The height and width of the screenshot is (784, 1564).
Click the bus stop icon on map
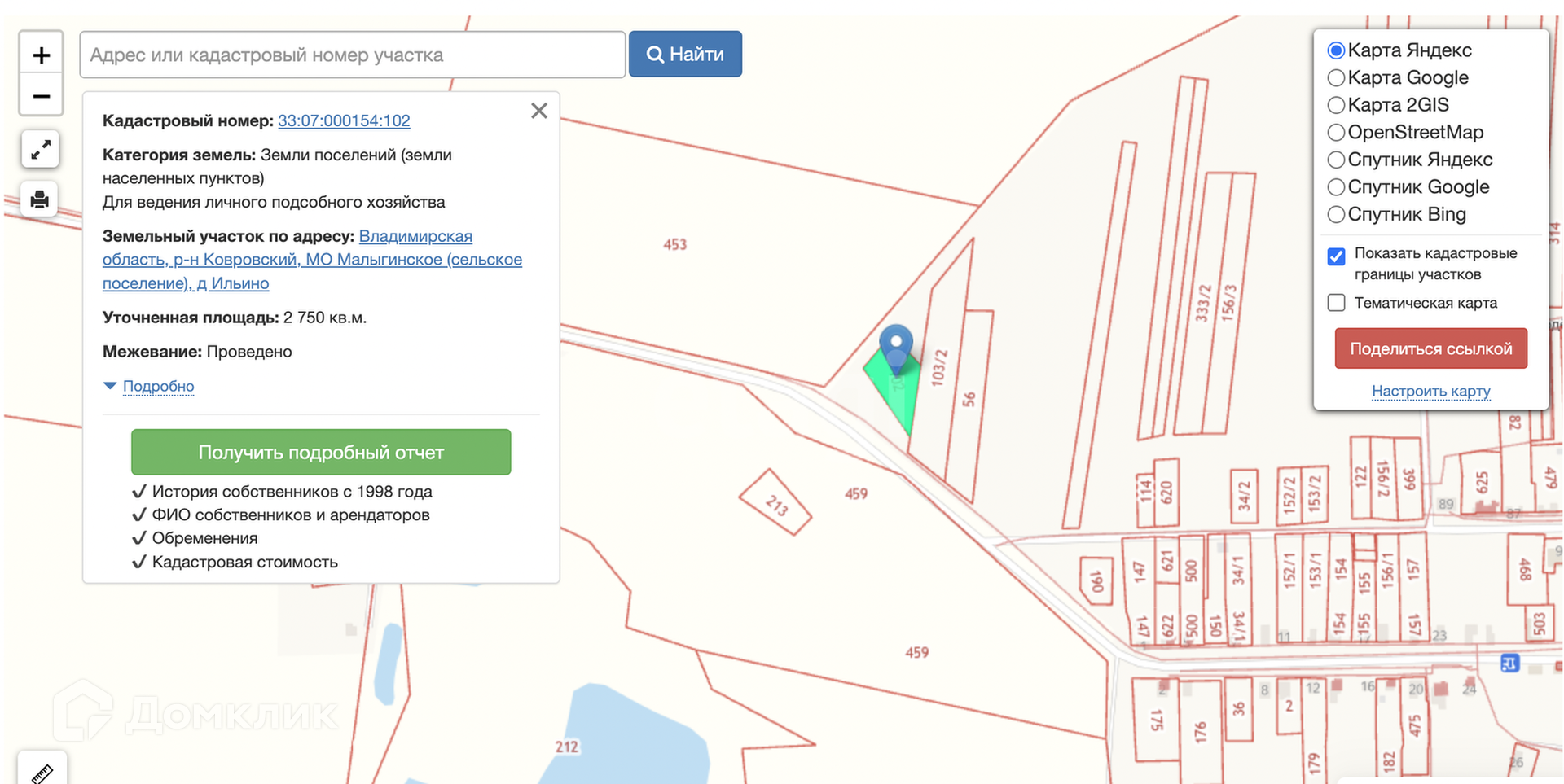click(1509, 664)
